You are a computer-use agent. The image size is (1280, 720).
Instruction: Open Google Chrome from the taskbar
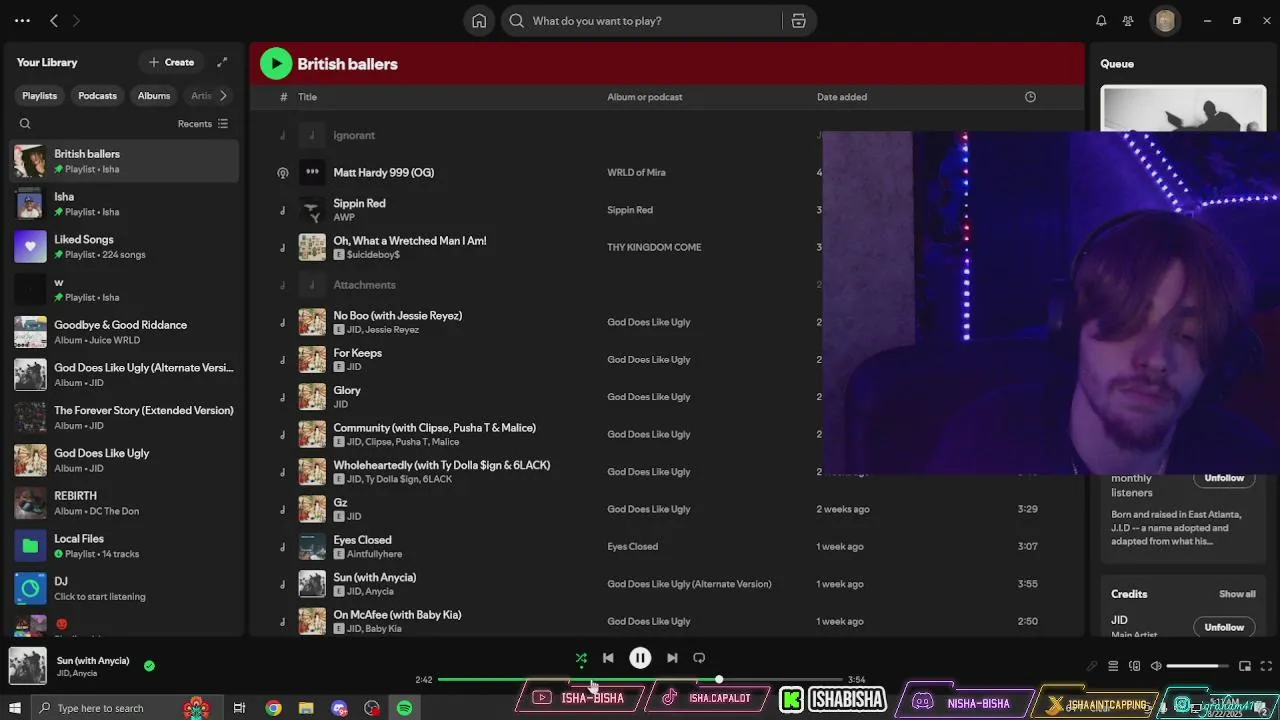point(273,708)
